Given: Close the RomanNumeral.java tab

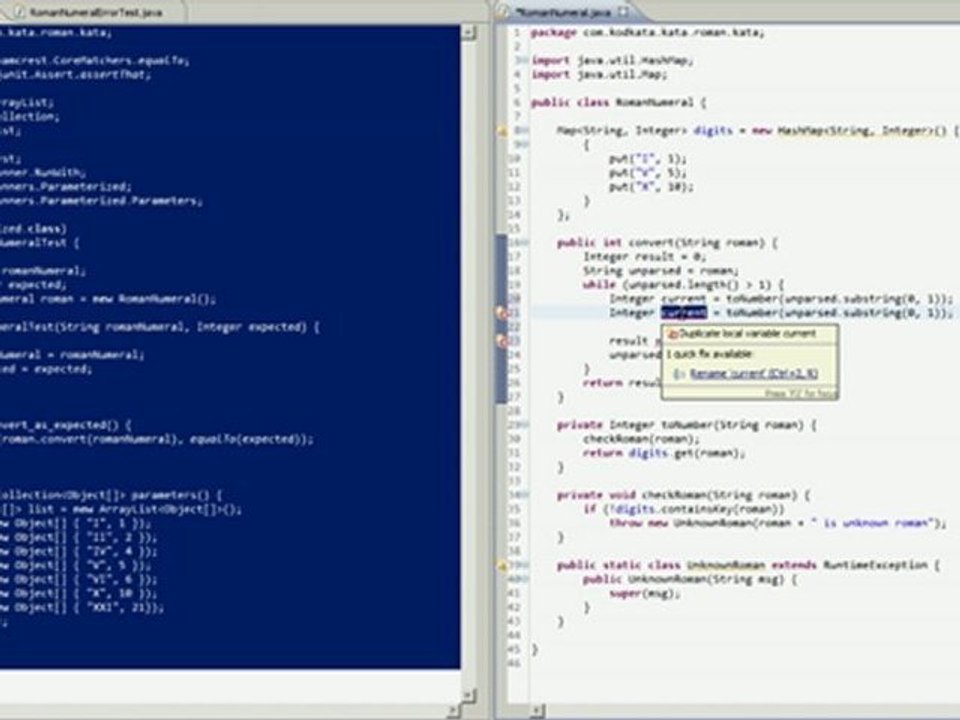Looking at the screenshot, I should (623, 12).
